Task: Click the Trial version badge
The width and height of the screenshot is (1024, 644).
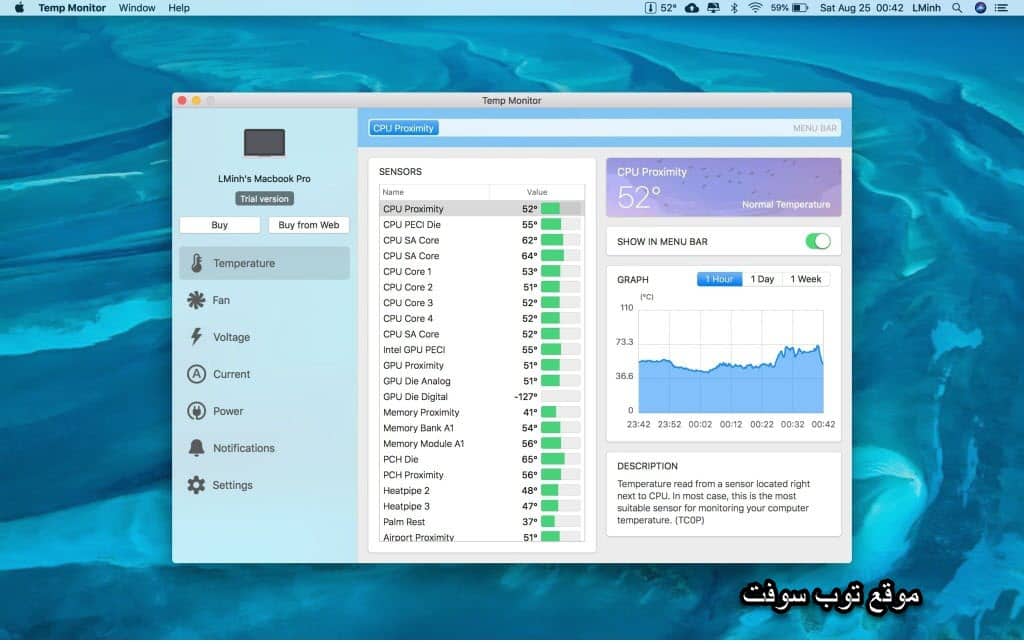Action: [264, 199]
